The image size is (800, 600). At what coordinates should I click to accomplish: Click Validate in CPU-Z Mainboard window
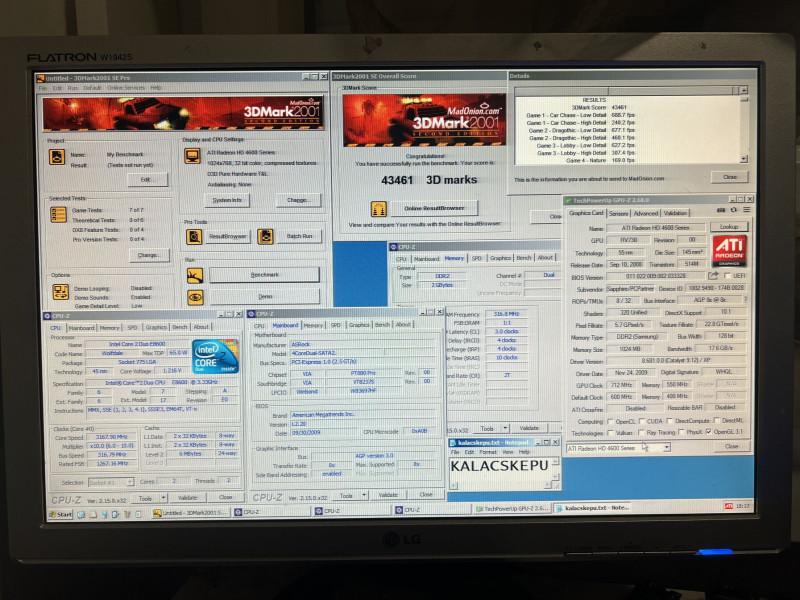tap(388, 495)
